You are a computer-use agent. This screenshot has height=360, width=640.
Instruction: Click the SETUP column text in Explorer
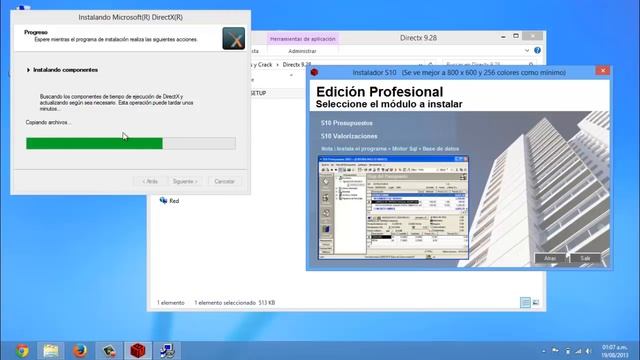(258, 93)
